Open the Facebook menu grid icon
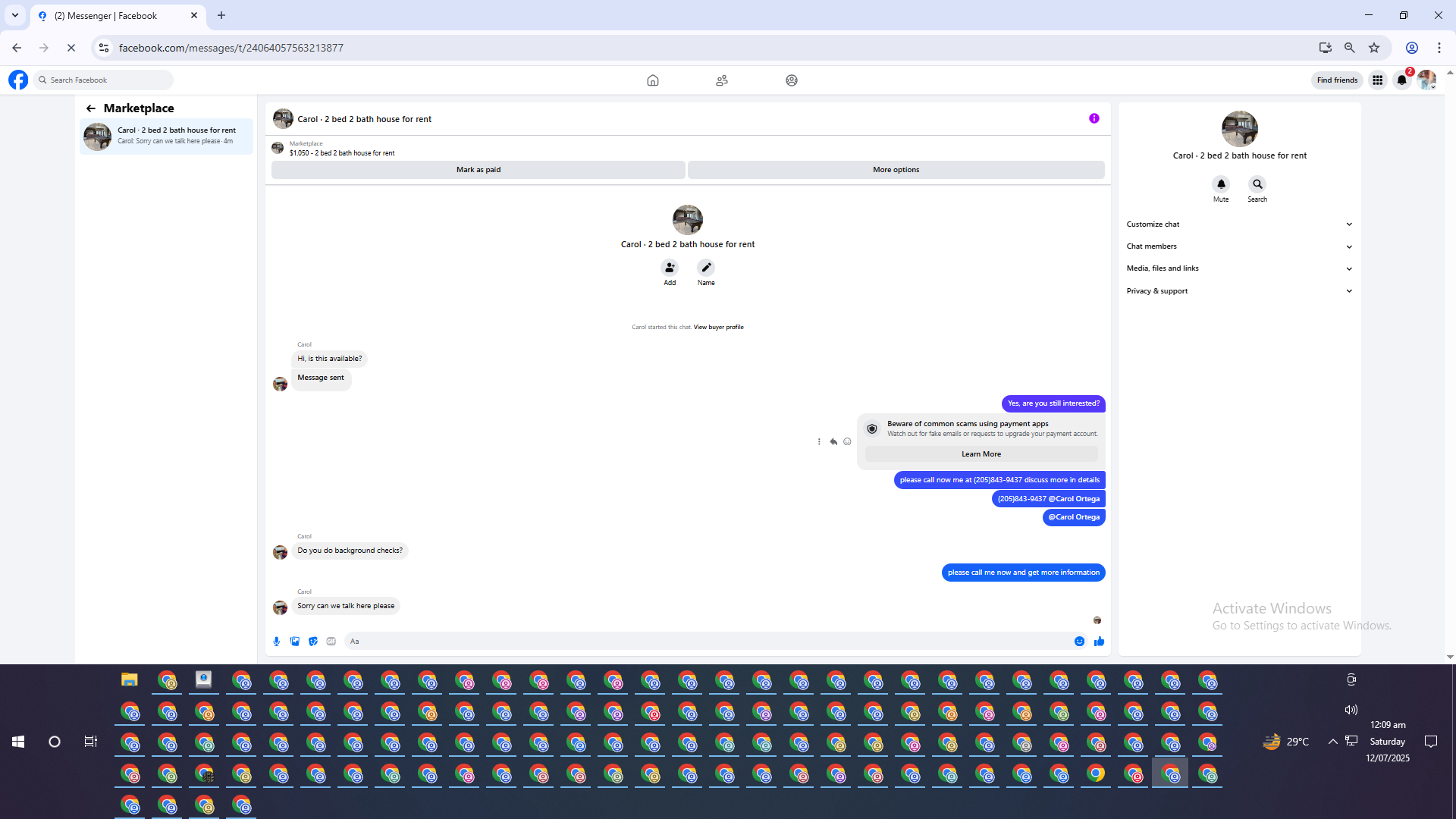 tap(1378, 80)
